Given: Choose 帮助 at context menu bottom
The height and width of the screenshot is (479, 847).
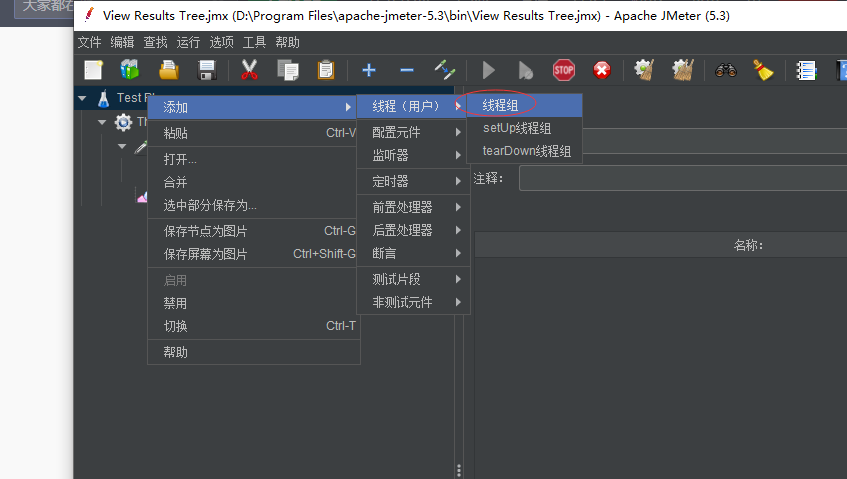Looking at the screenshot, I should coord(252,352).
